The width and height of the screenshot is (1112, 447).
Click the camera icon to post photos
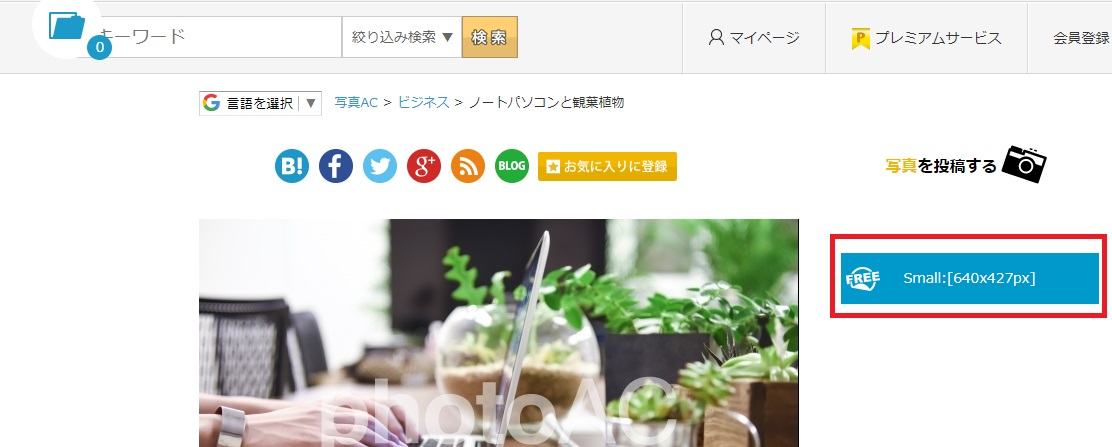point(1025,165)
